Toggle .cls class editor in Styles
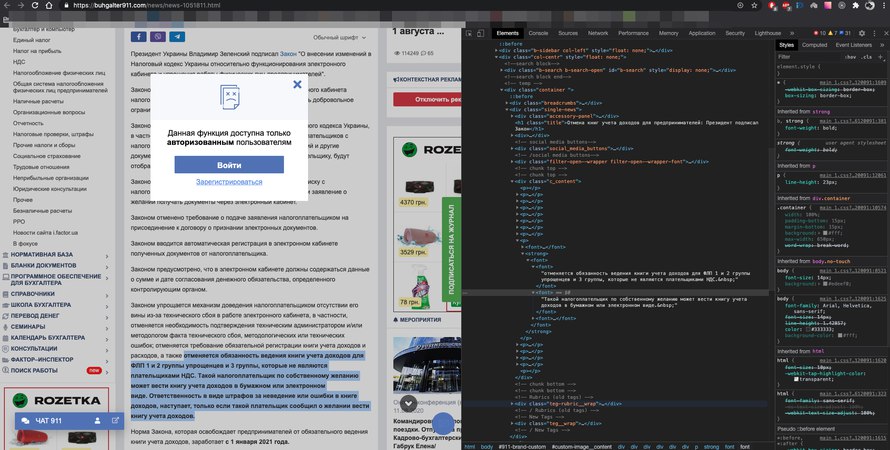This screenshot has width=890, height=450. 866,57
